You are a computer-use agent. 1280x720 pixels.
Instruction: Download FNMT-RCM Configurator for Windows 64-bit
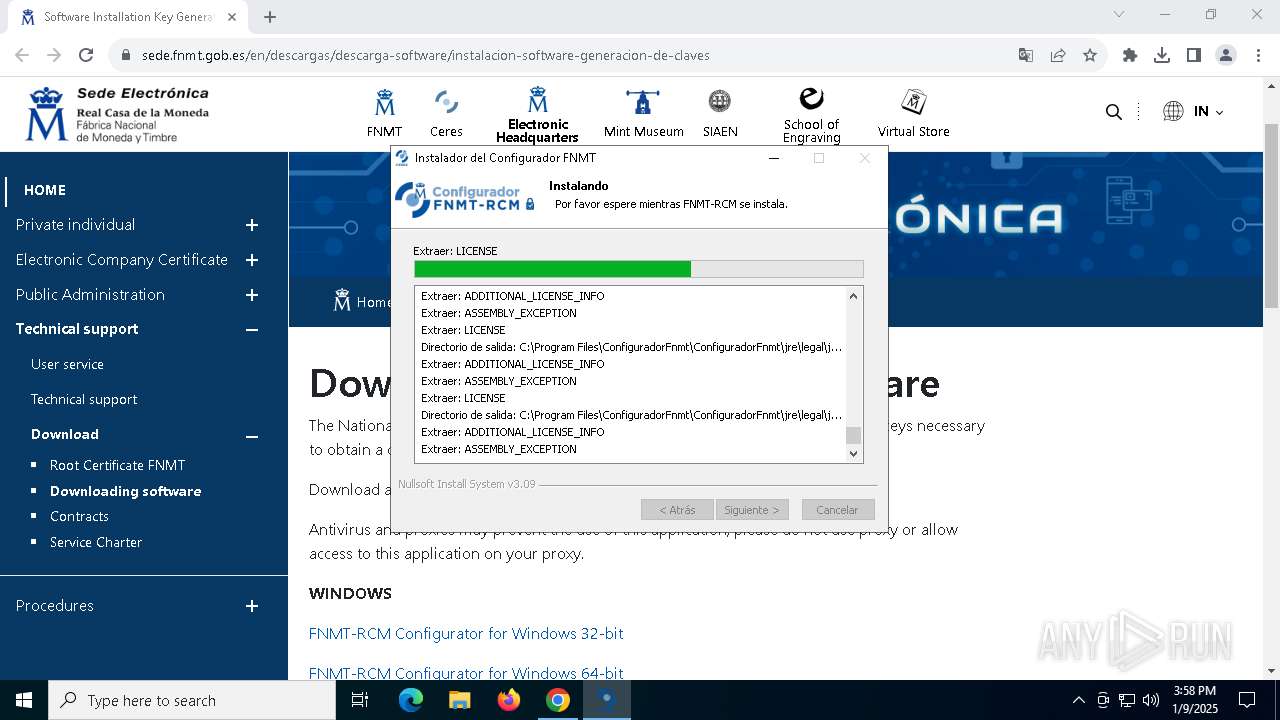point(466,673)
